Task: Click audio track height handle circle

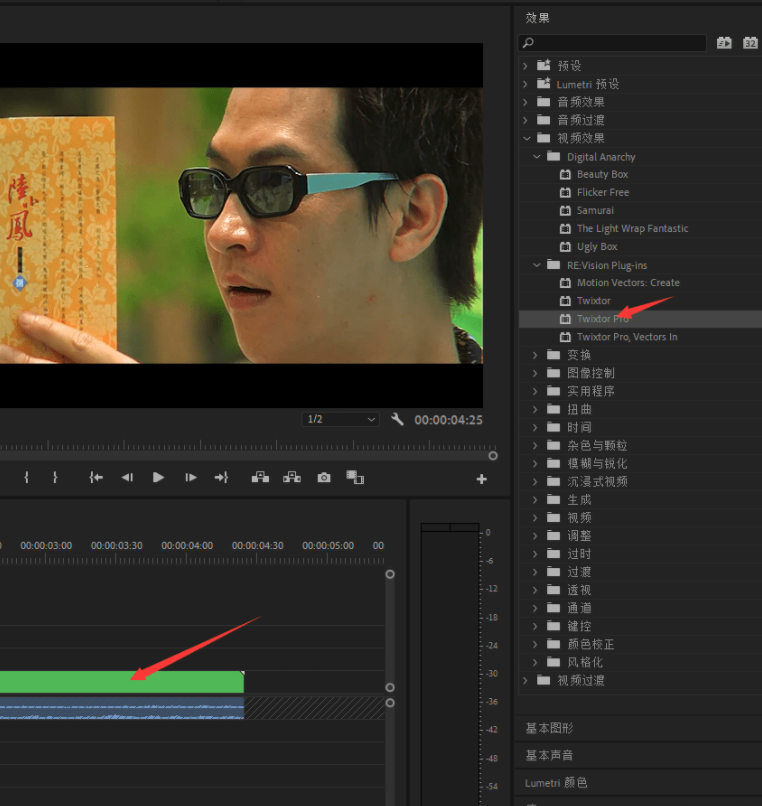Action: click(390, 703)
